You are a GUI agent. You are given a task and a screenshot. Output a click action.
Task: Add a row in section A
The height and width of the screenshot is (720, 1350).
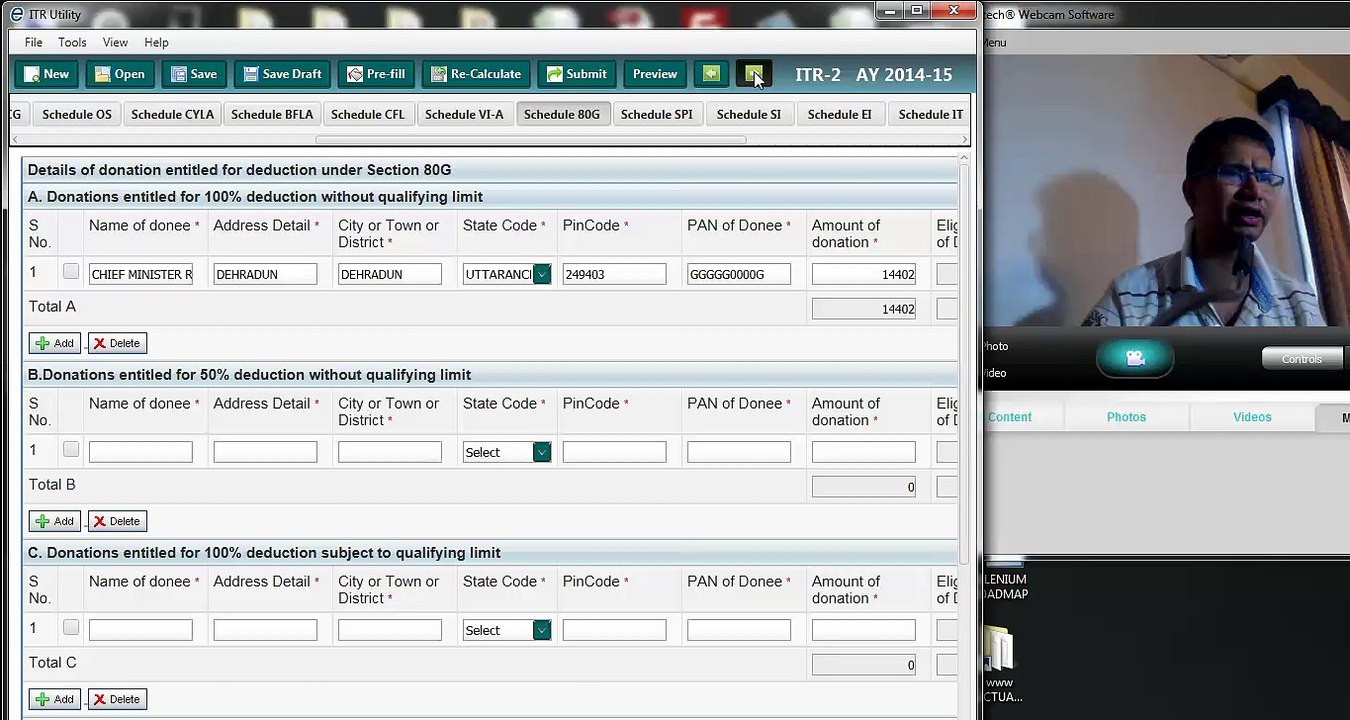(55, 343)
